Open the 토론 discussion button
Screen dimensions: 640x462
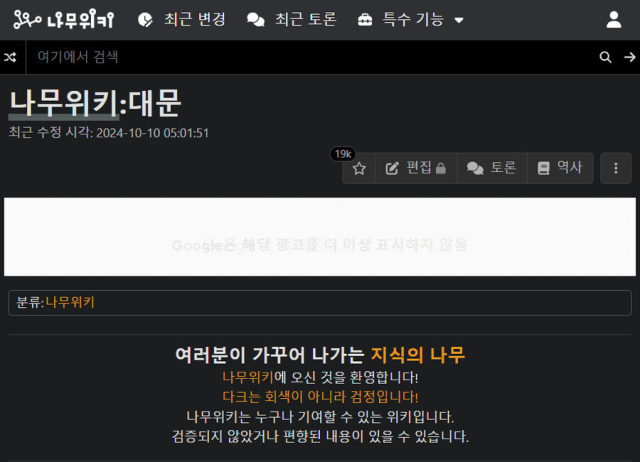491,168
